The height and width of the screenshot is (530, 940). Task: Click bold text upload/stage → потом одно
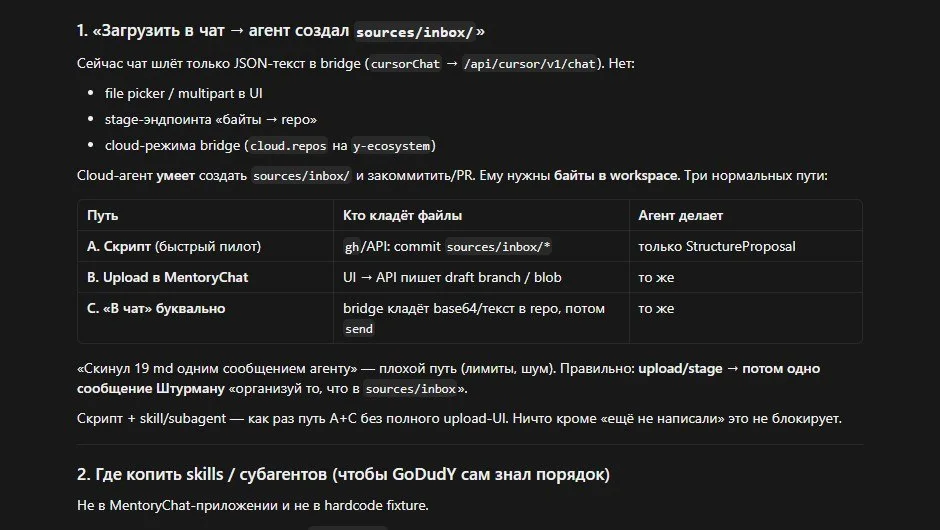pyautogui.click(x=729, y=368)
